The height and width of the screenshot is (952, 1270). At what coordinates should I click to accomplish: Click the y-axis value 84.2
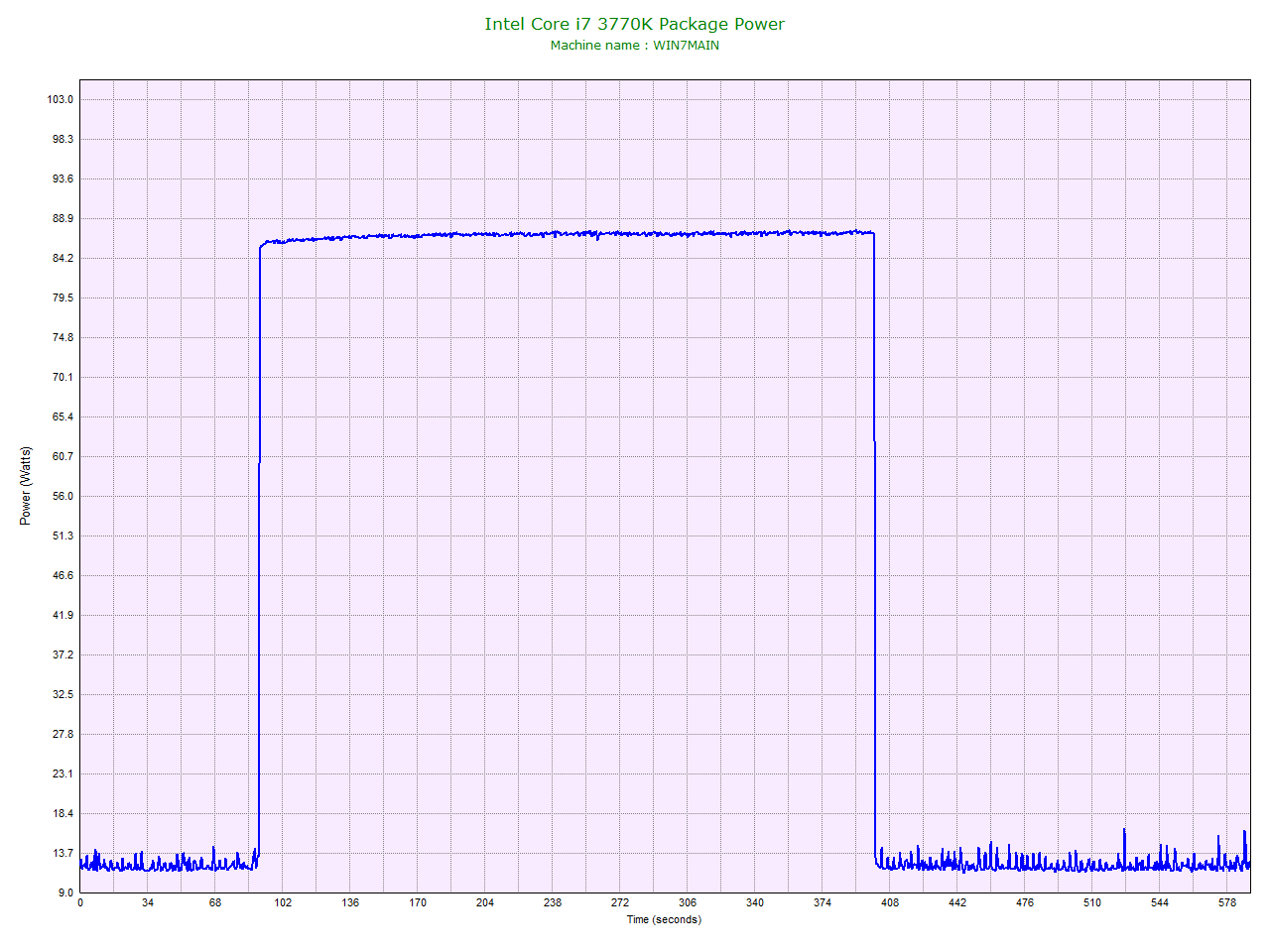pos(63,258)
